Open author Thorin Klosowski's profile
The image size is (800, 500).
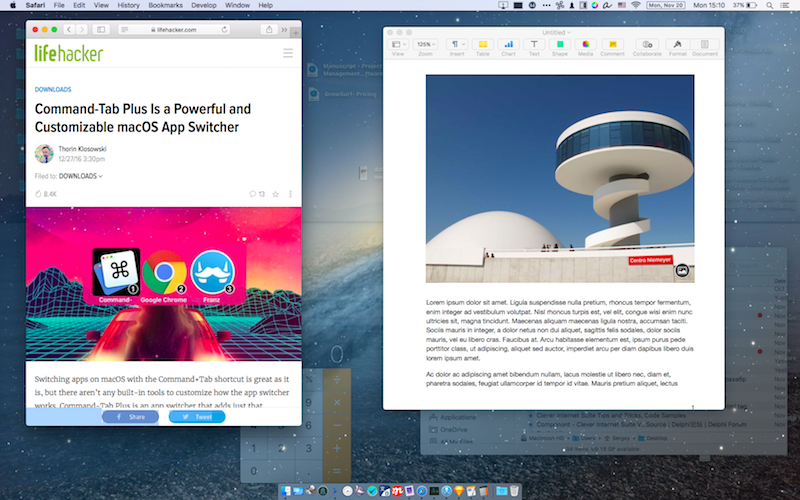pyautogui.click(x=82, y=149)
